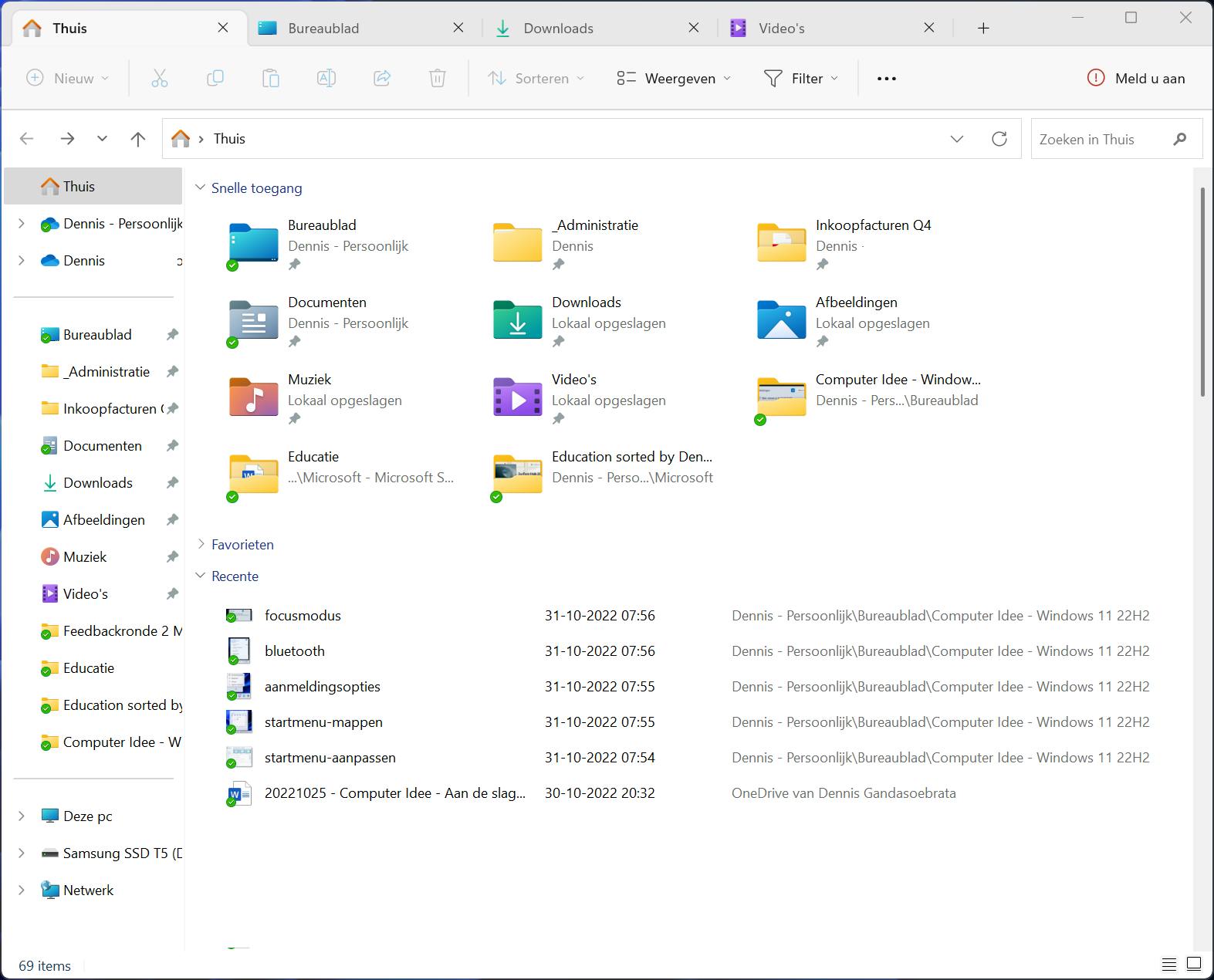Go back with the left arrow

[x=27, y=139]
